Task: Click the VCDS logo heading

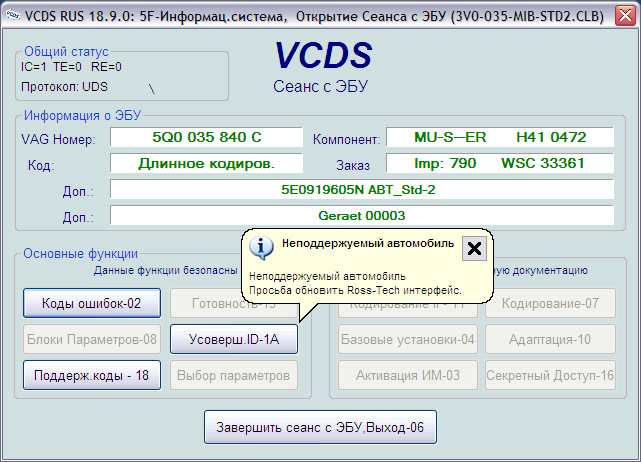Action: pos(323,55)
